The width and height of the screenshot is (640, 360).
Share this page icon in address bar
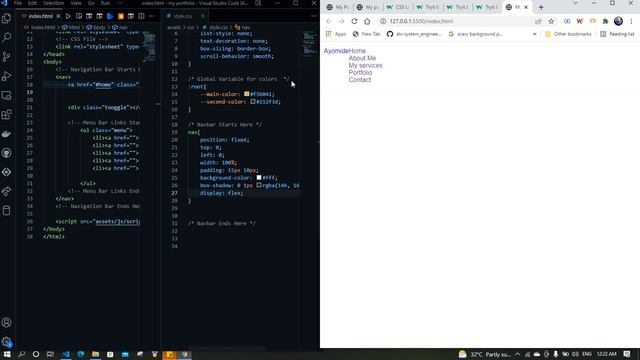pyautogui.click(x=538, y=21)
